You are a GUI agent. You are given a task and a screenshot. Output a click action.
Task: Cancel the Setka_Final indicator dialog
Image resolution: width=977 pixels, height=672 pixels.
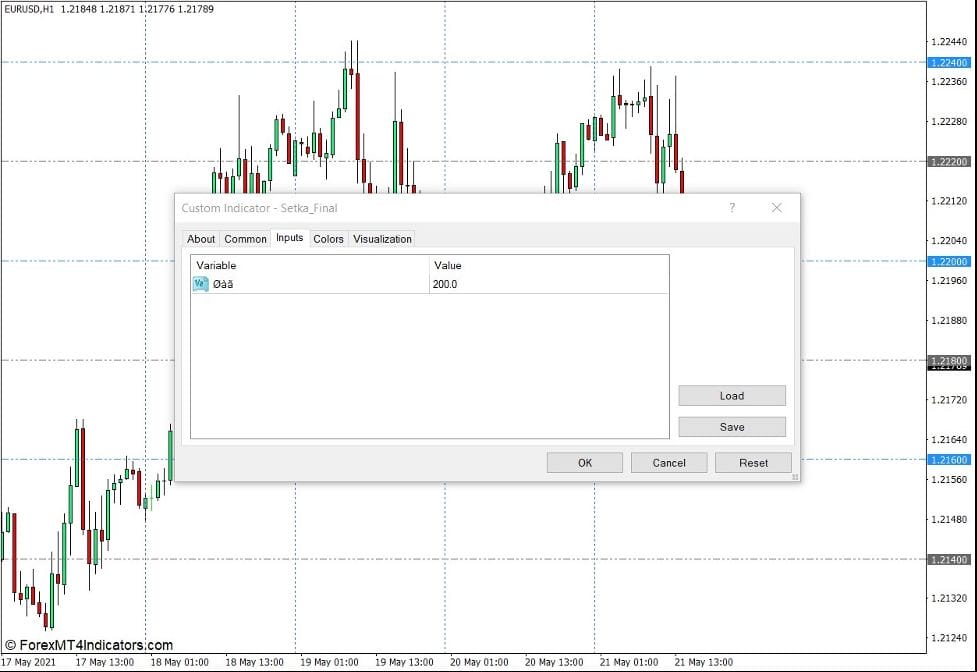pos(669,462)
